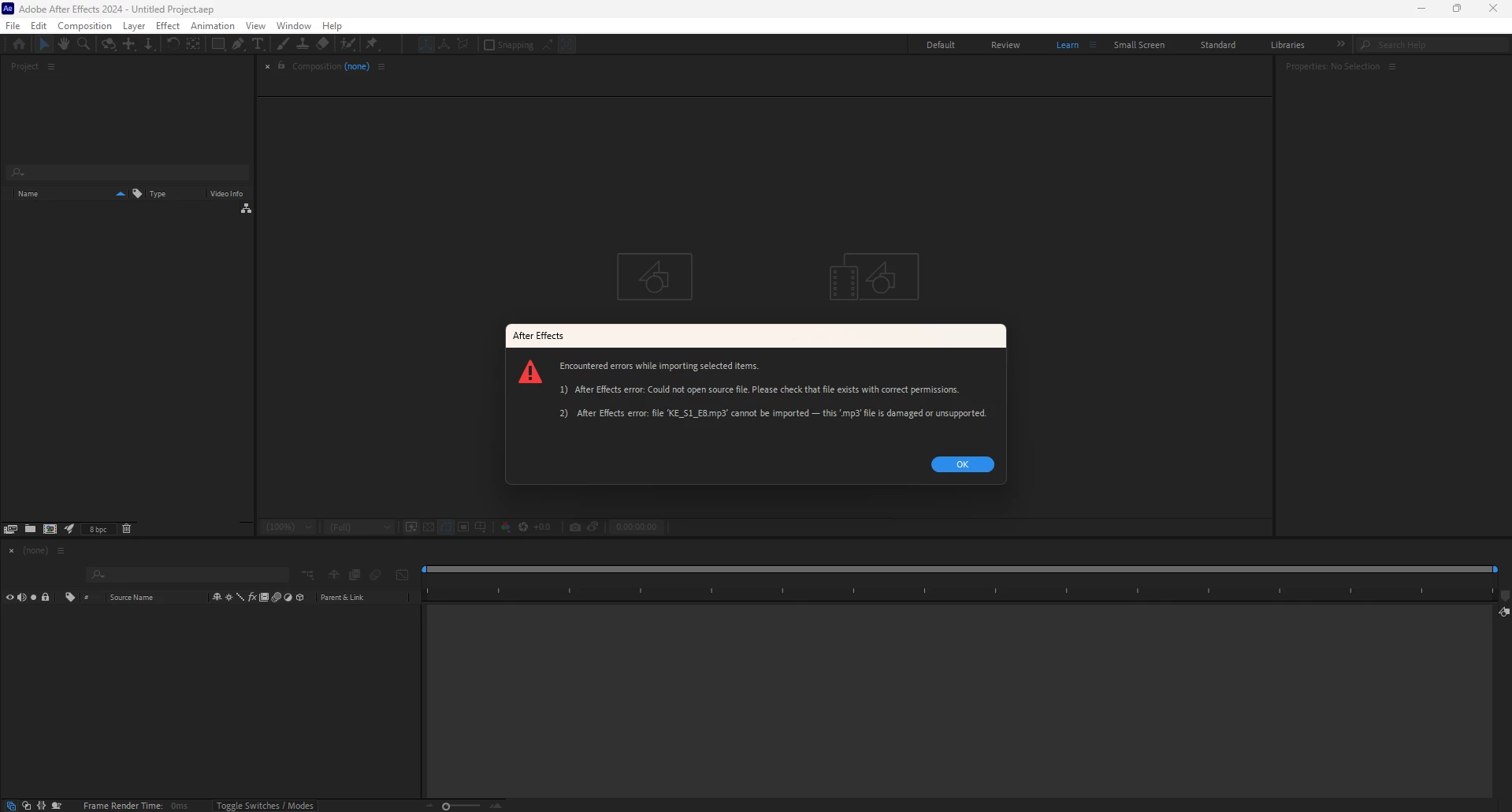Select the Brush tool
Viewport: 1512px width, 812px height.
point(283,45)
